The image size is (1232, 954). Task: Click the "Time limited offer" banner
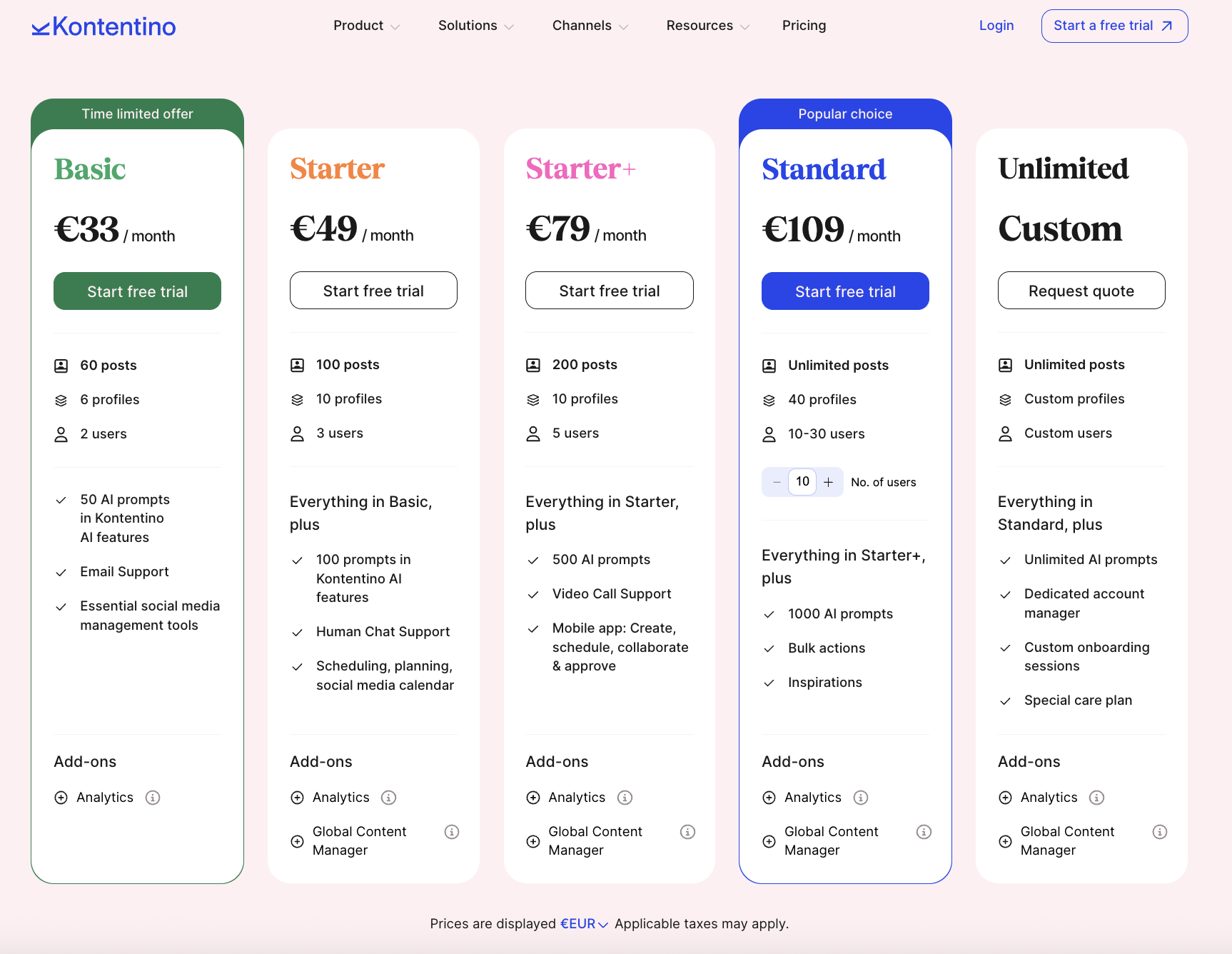(x=137, y=114)
